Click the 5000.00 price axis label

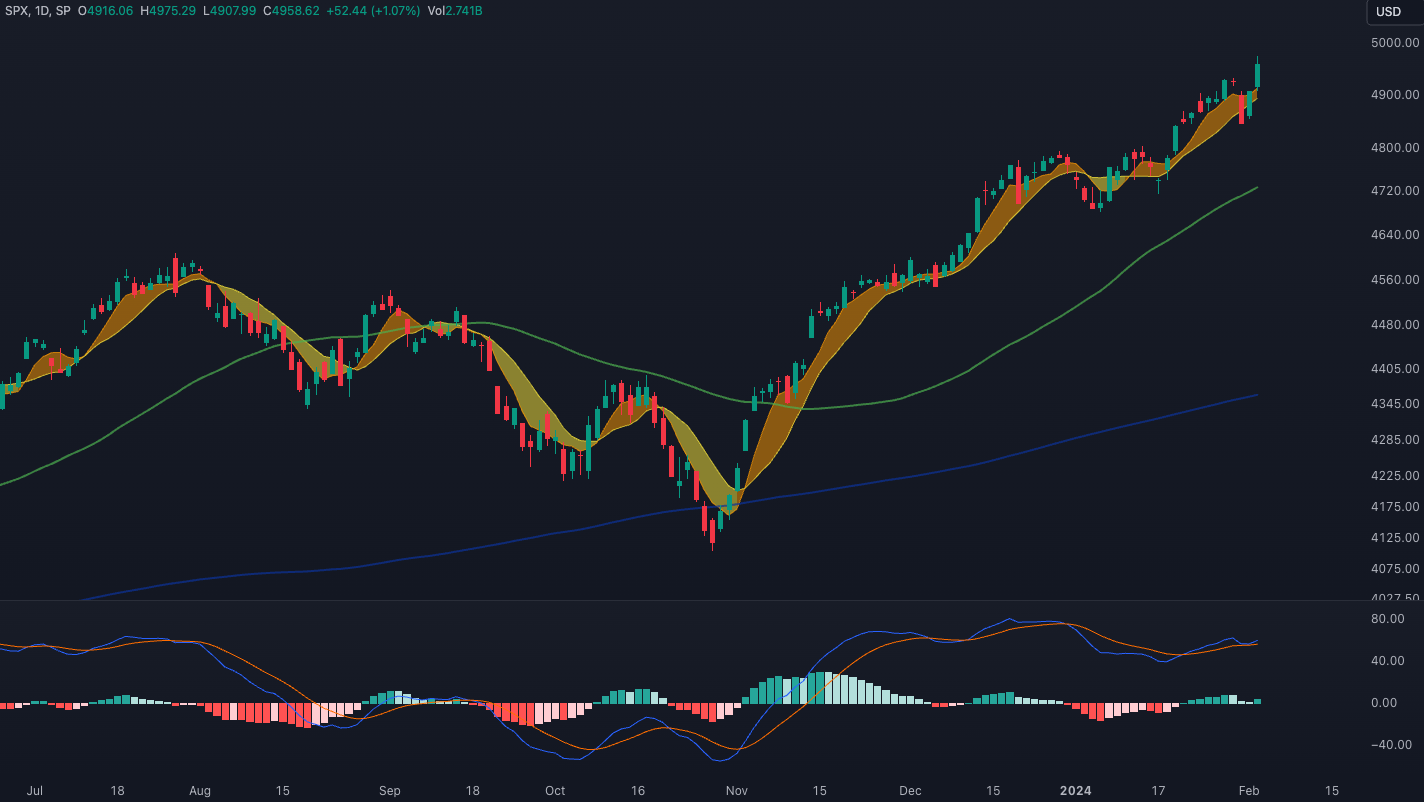[1396, 43]
